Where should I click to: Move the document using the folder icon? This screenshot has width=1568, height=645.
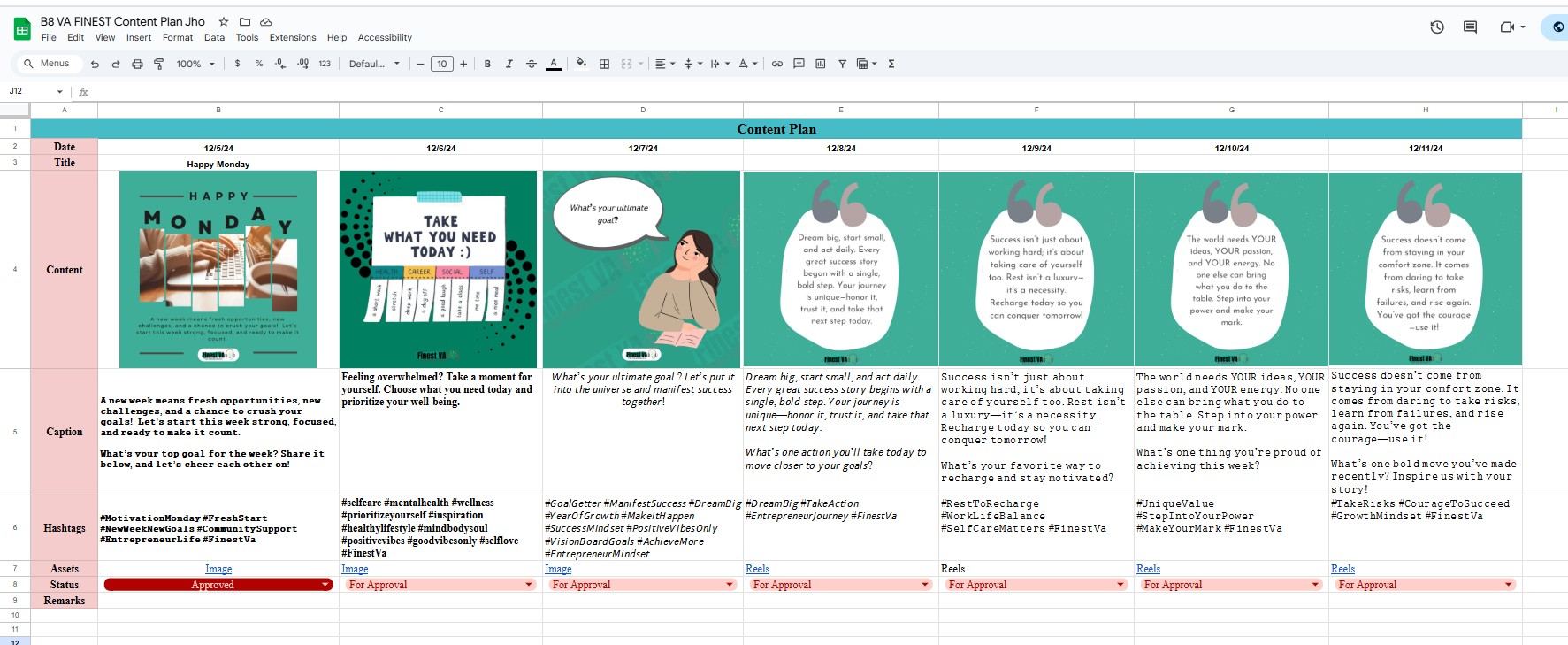pos(245,21)
